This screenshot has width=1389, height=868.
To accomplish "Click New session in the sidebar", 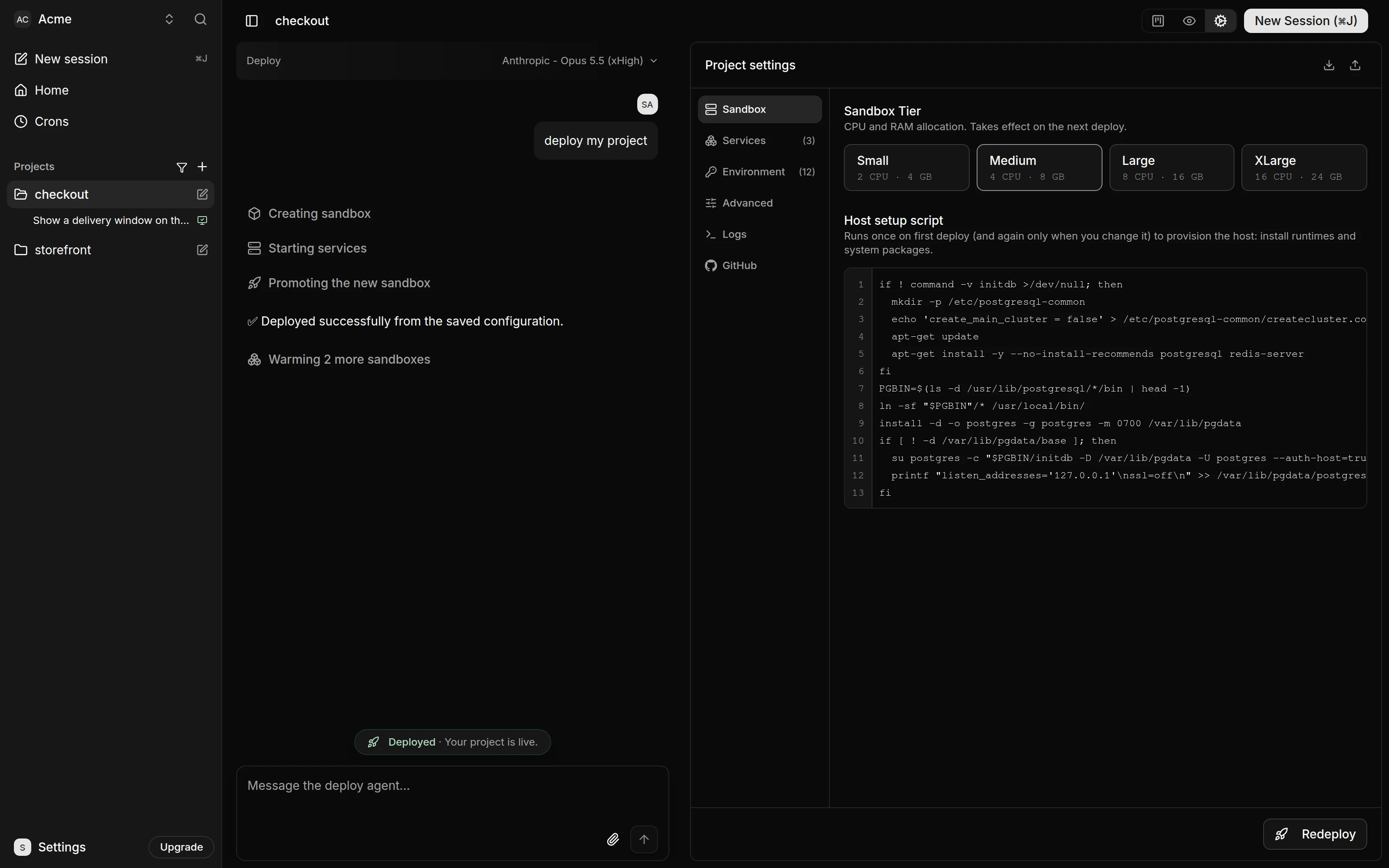I will click(x=110, y=59).
